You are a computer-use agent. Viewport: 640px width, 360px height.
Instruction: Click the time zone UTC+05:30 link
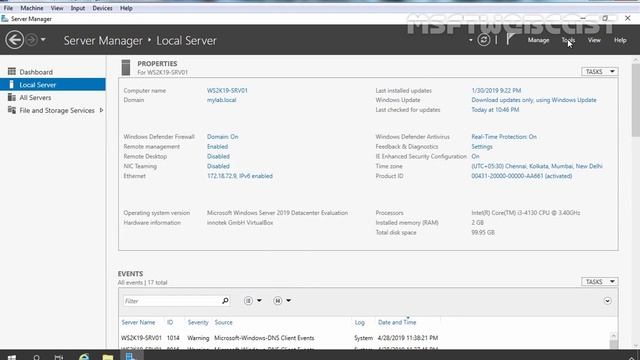(537, 166)
